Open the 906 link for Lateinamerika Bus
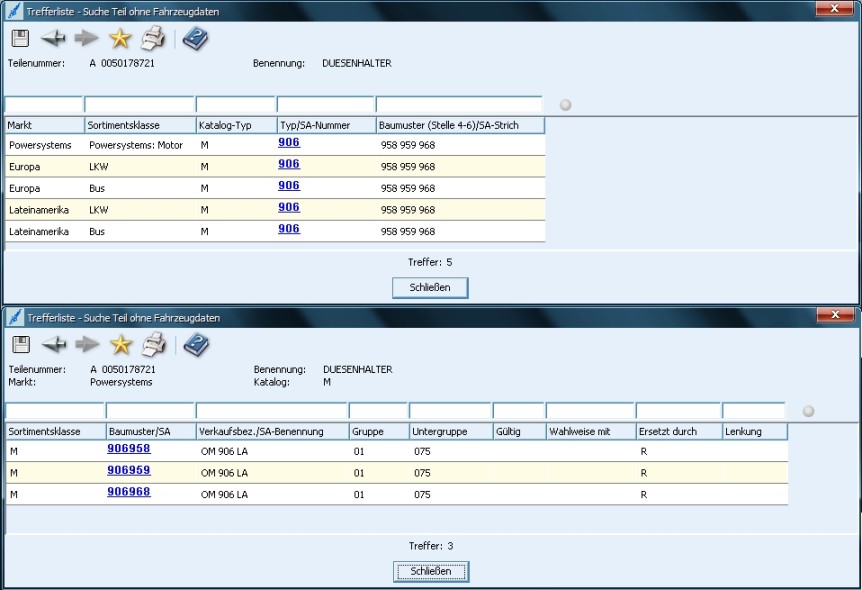862x590 pixels. click(289, 229)
